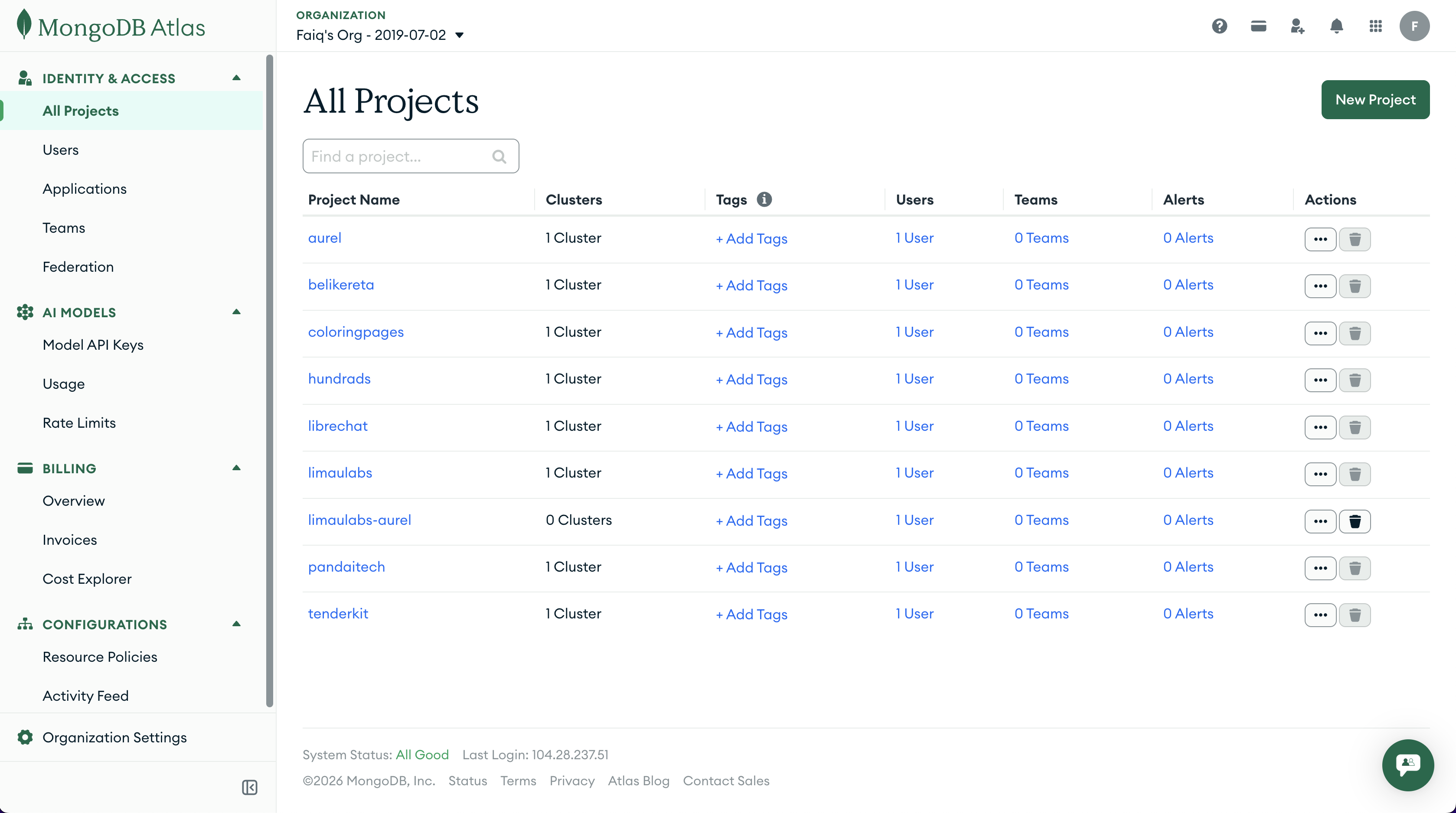This screenshot has width=1456, height=813.
Task: Open the ellipsis actions menu for aurel
Action: [x=1320, y=239]
